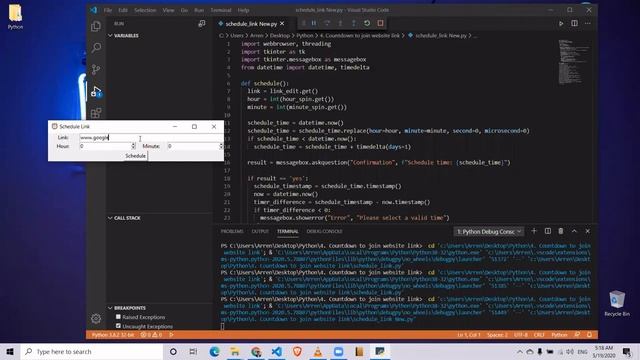Open the Source Control view in the activity bar
The image size is (640, 360).
[96, 69]
